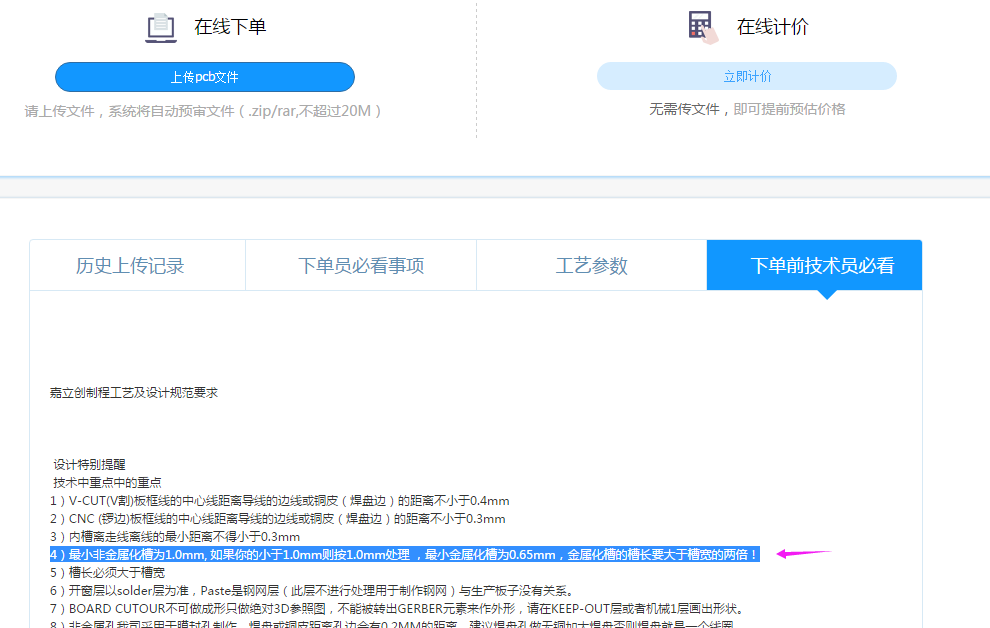Viewport: 990px width, 628px height.
Task: Click the pointer under the active 下单前技术员必看 tab
Action: 826,294
